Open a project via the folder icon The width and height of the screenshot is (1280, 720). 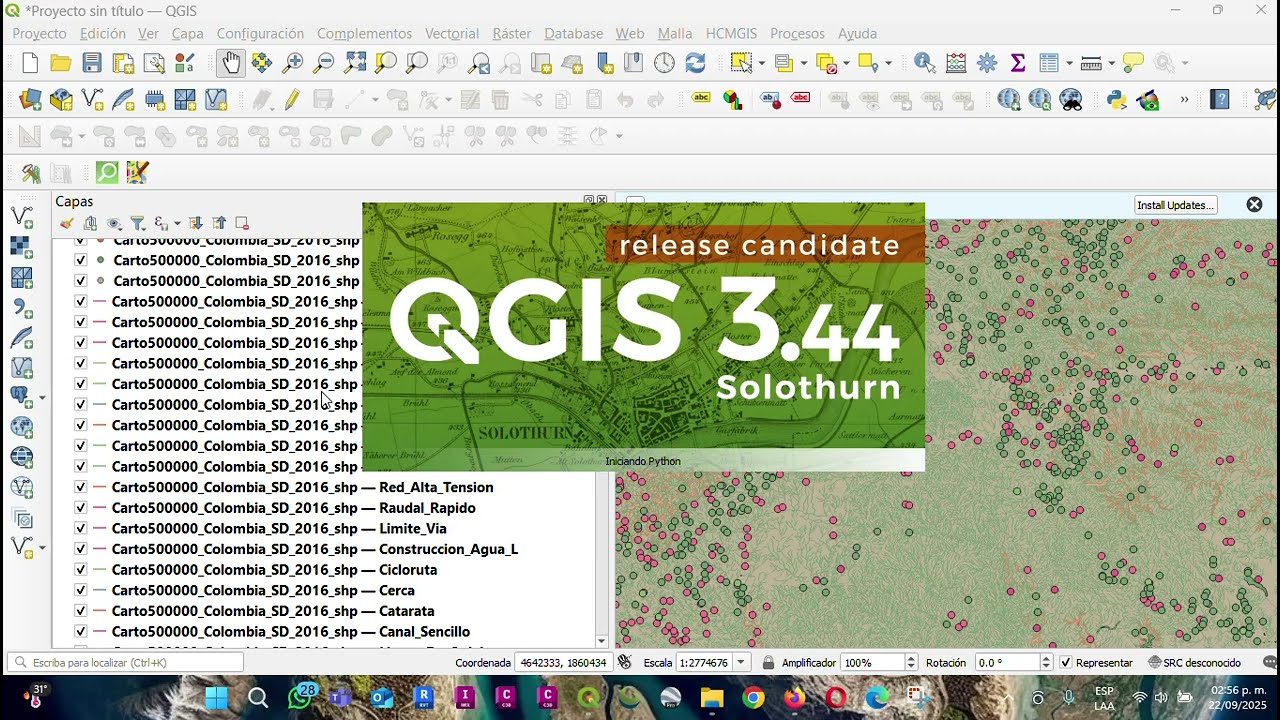61,63
